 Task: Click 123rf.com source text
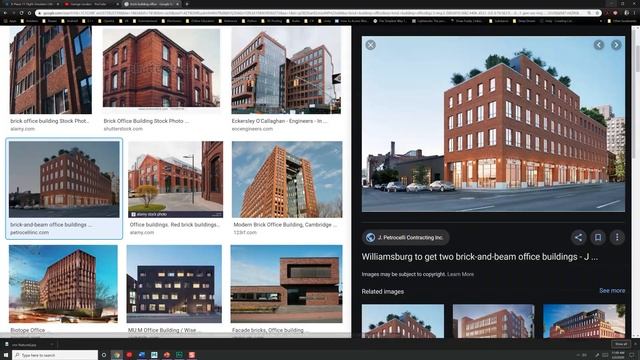pyautogui.click(x=245, y=232)
